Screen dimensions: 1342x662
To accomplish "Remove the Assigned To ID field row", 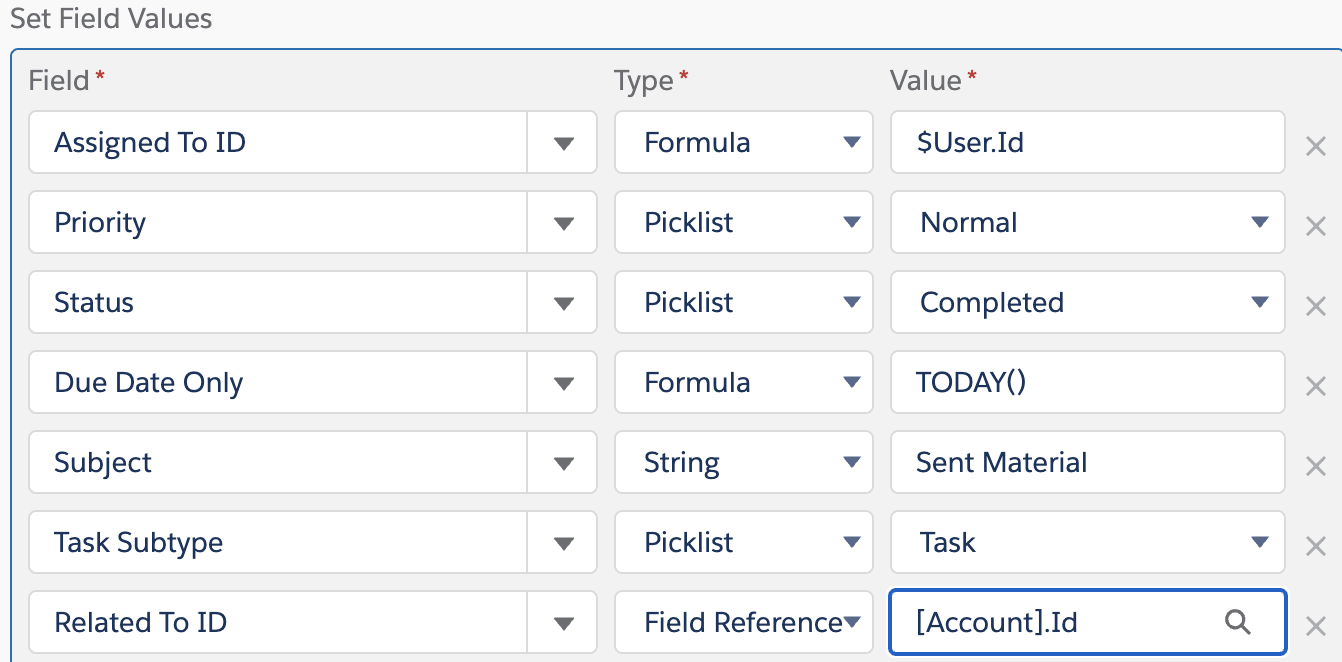I will click(1316, 145).
